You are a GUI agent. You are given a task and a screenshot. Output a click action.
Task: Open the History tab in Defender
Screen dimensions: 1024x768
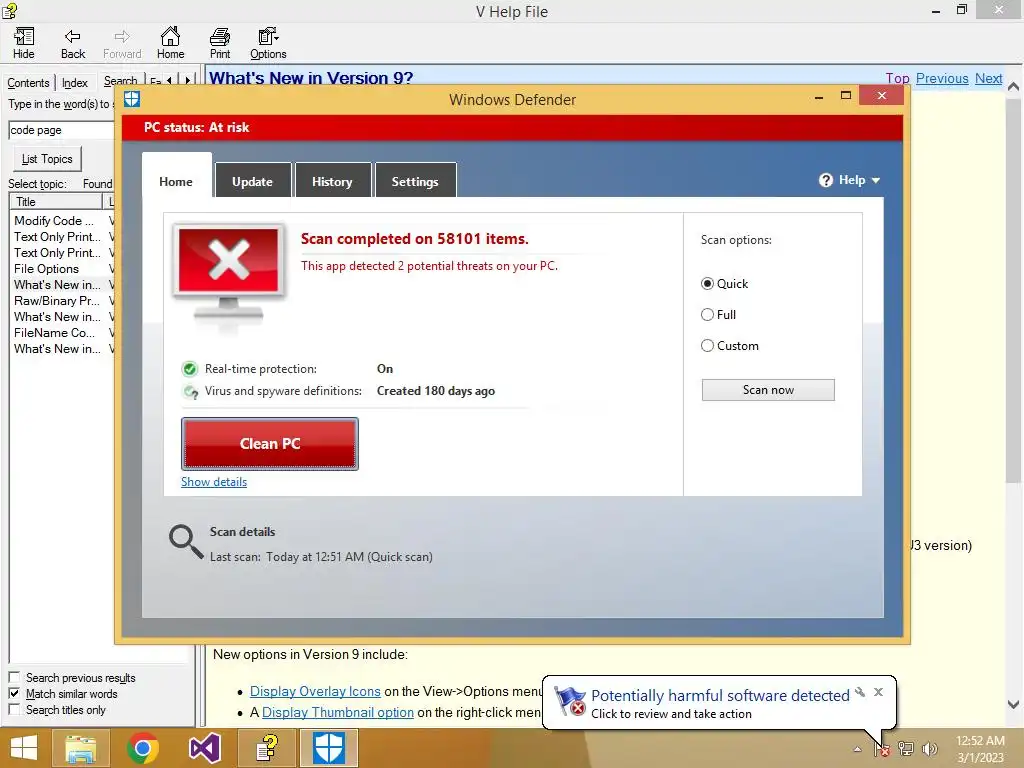(x=332, y=182)
